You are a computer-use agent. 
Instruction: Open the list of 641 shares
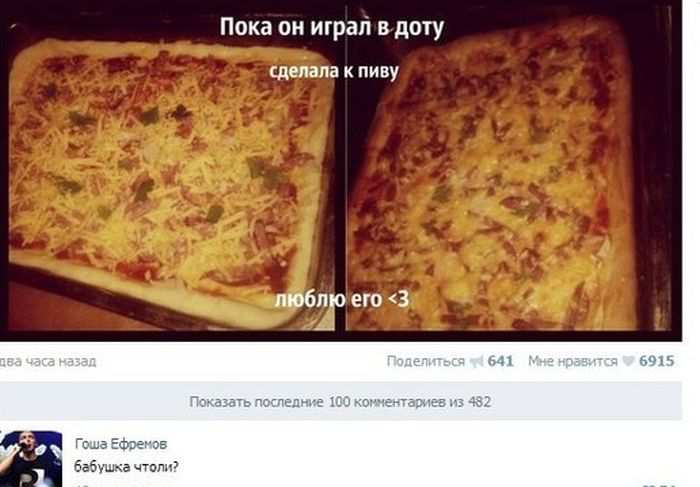coord(500,361)
